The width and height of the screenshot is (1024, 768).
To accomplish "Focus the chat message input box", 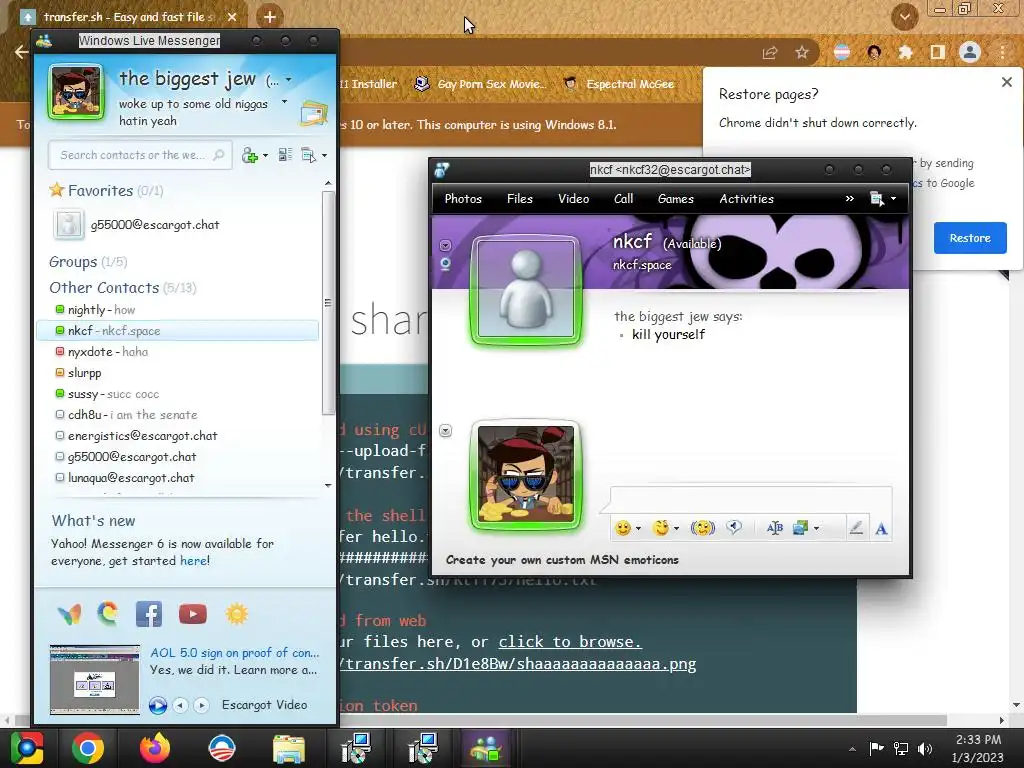I will point(751,500).
